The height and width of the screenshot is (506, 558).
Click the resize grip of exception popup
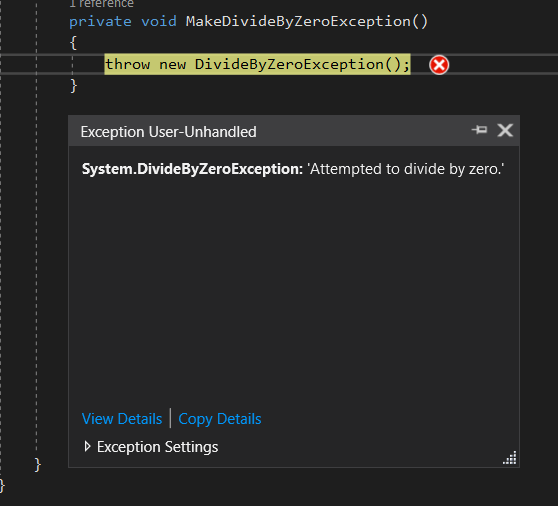(x=510, y=458)
